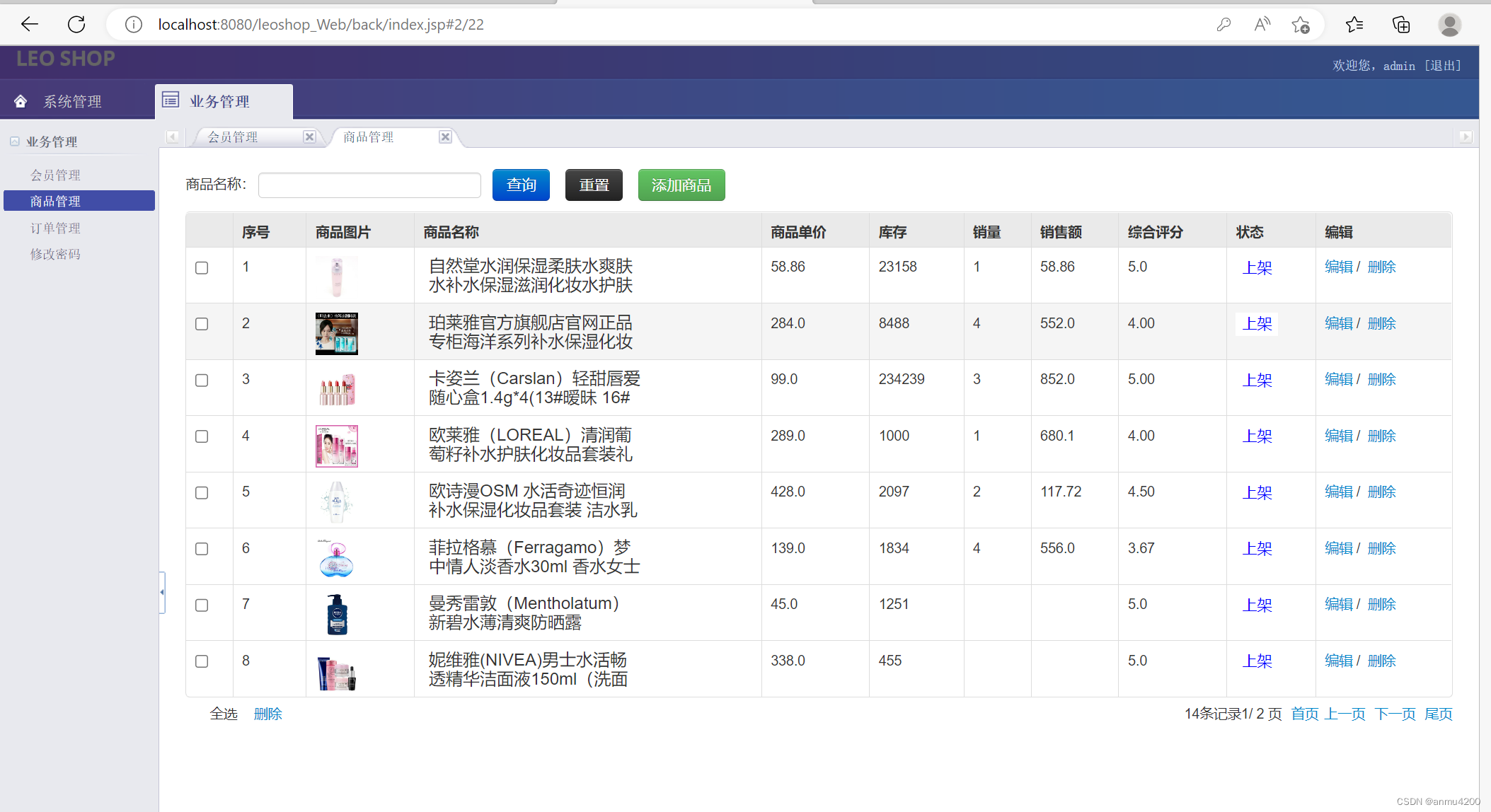Tick the checkbox for row 4

[202, 436]
